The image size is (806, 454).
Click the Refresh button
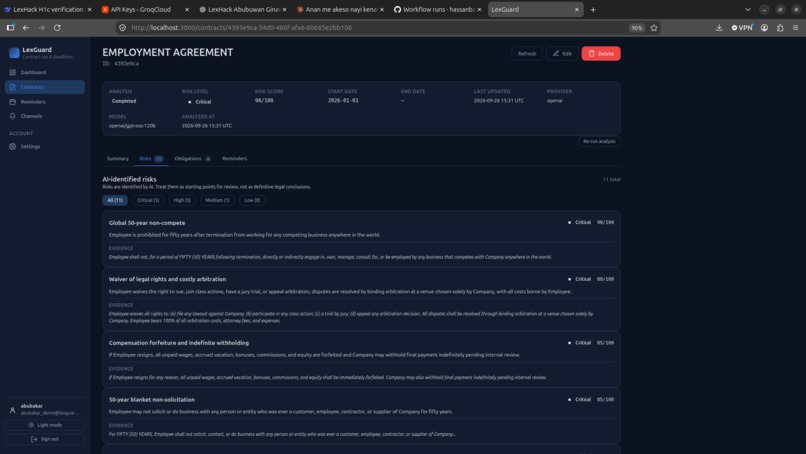click(x=527, y=53)
